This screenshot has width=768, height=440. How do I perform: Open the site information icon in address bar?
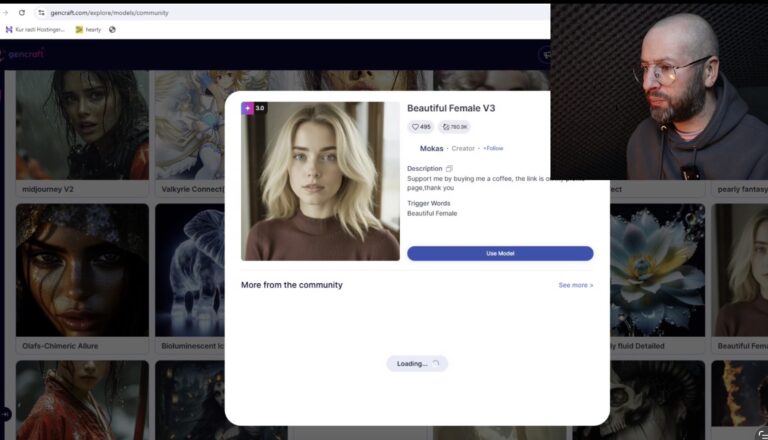pyautogui.click(x=41, y=12)
